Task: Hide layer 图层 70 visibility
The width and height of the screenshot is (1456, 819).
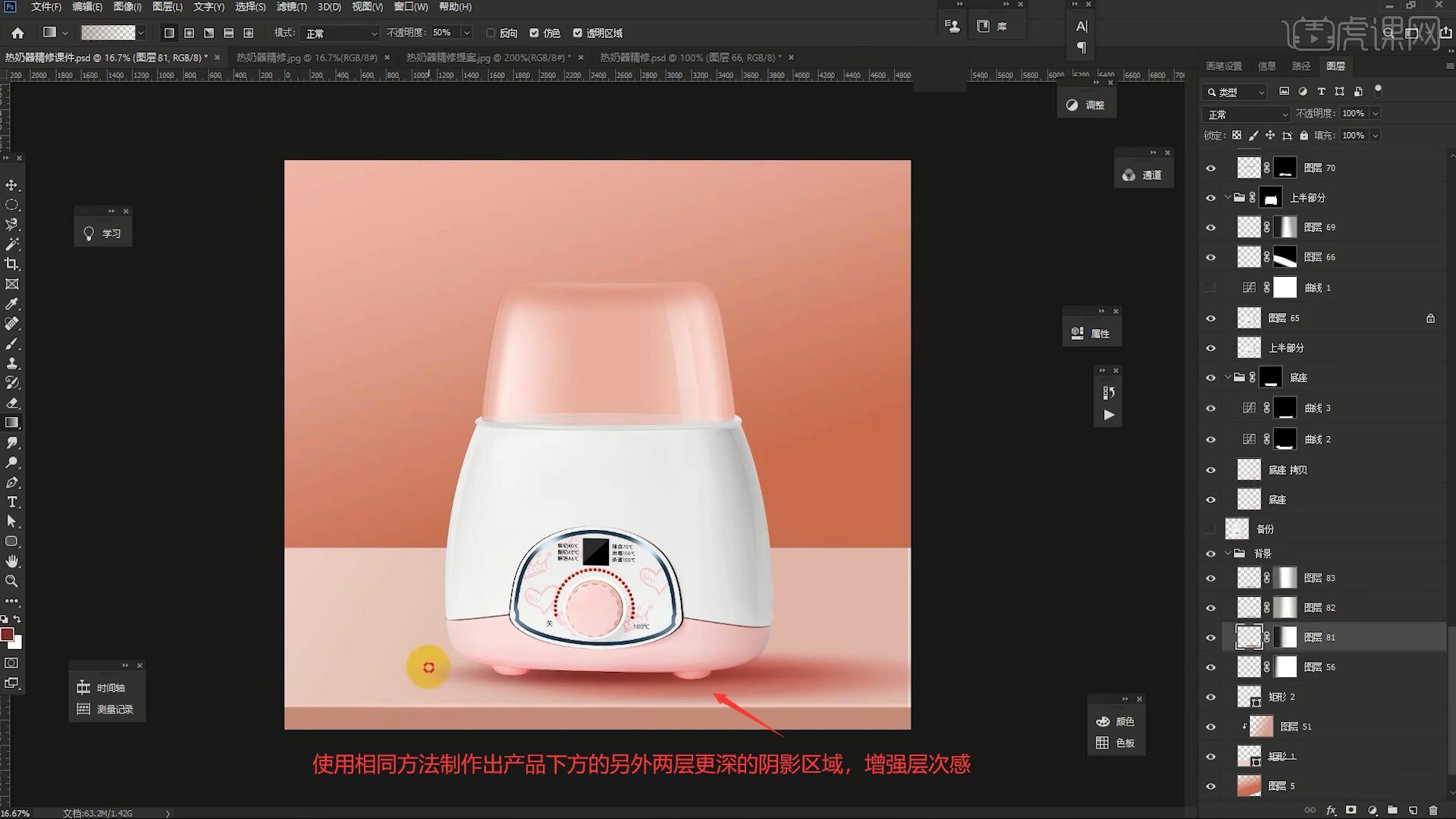Action: 1210,168
